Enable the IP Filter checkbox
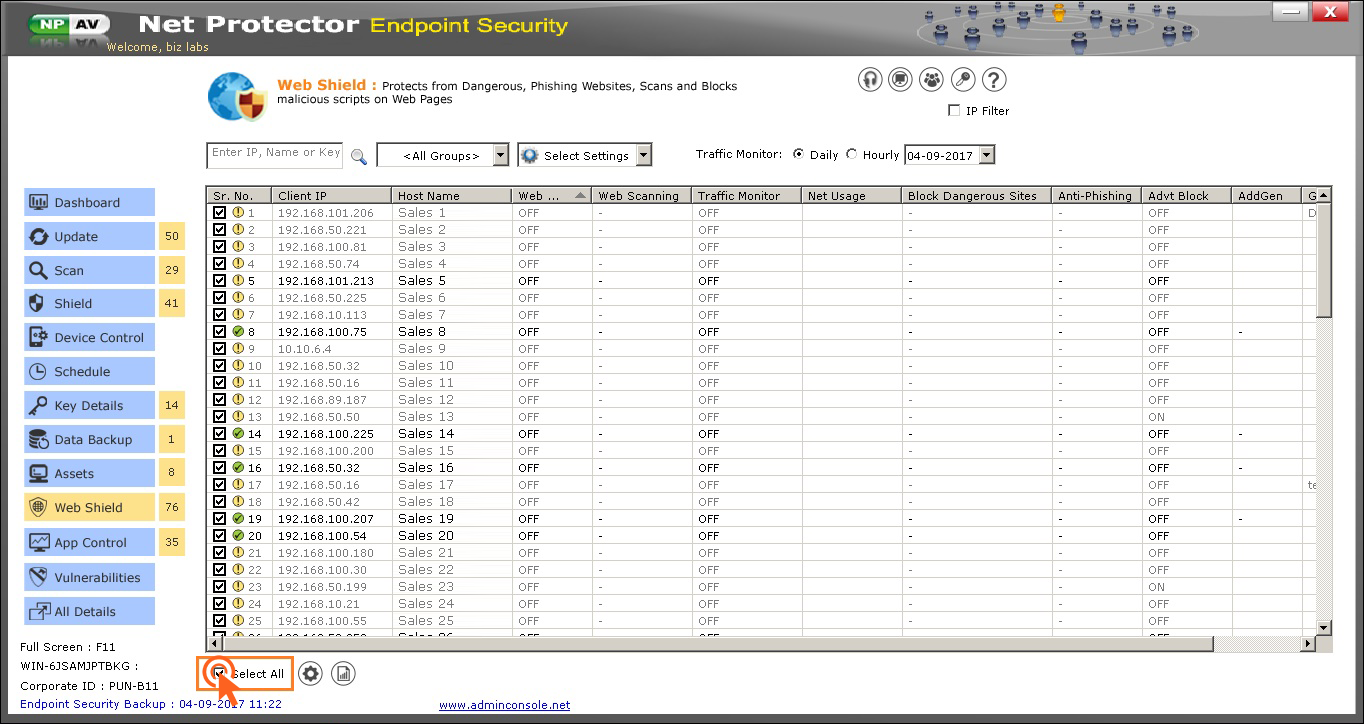 (954, 111)
